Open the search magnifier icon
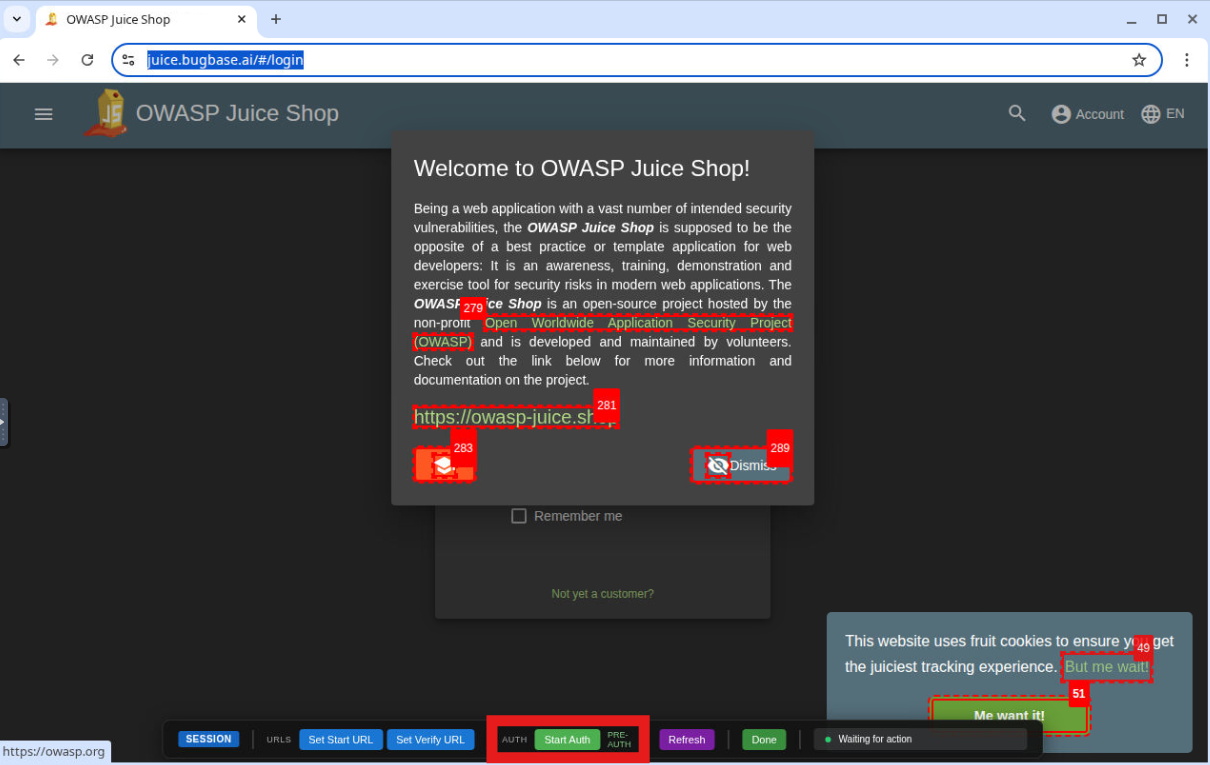 coord(1017,114)
